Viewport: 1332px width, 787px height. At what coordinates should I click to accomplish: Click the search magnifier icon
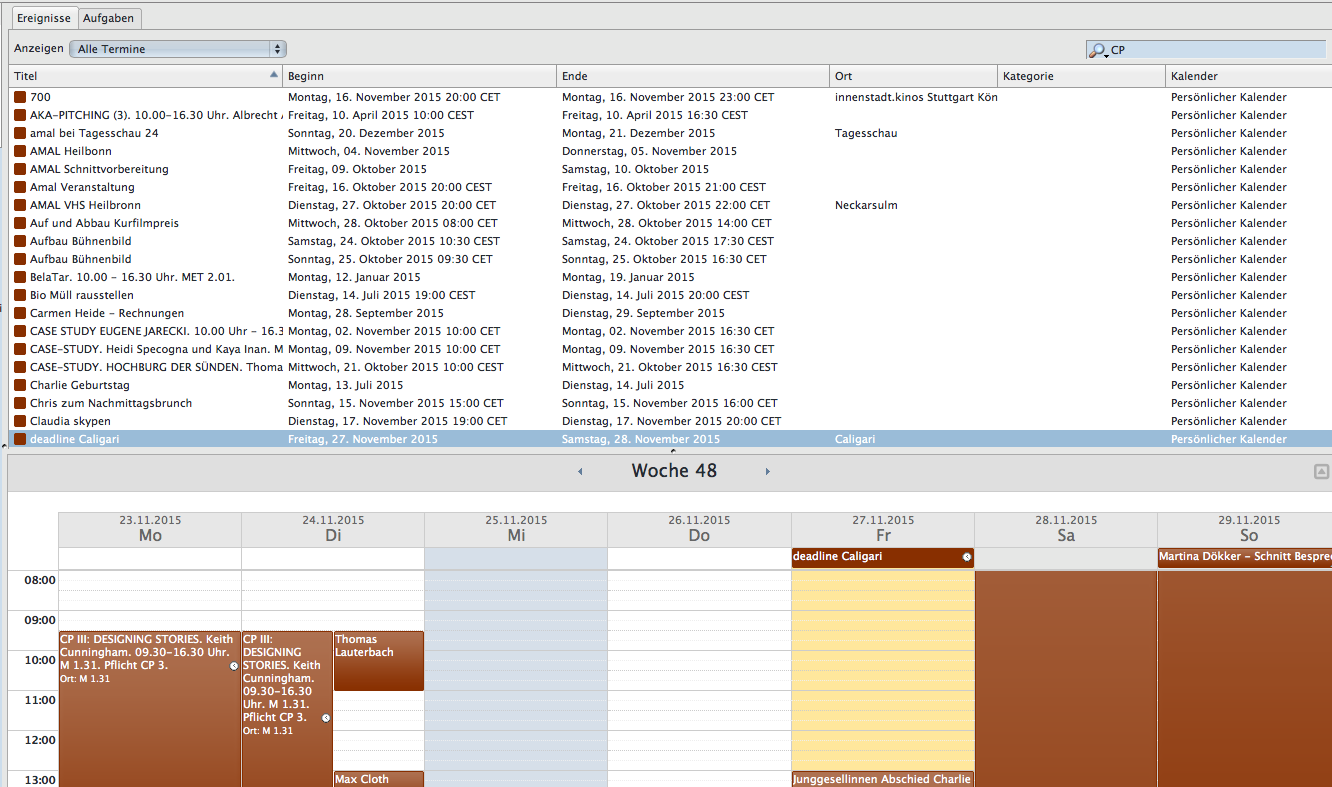point(1098,50)
